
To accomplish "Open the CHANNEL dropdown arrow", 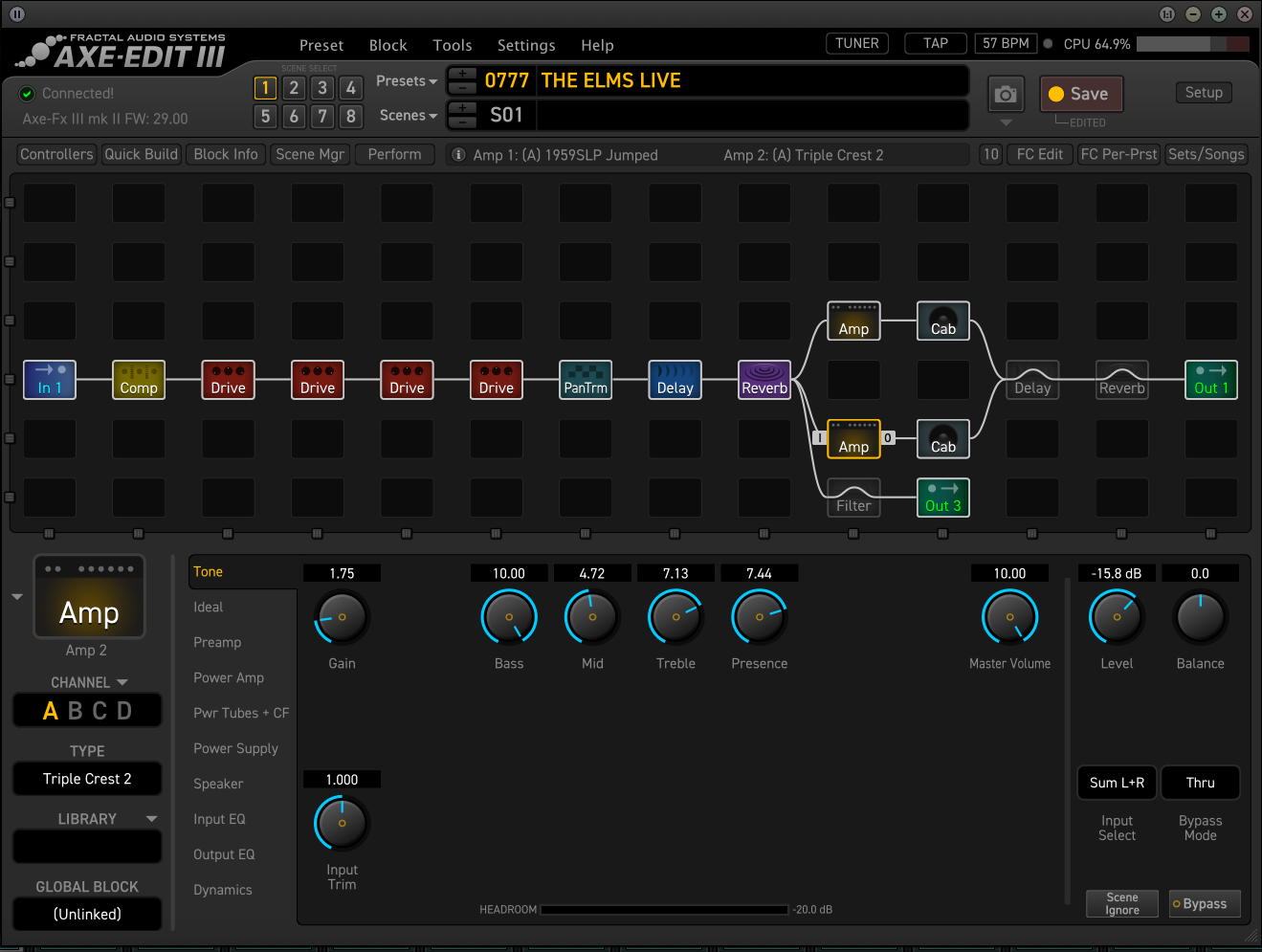I will pyautogui.click(x=122, y=683).
